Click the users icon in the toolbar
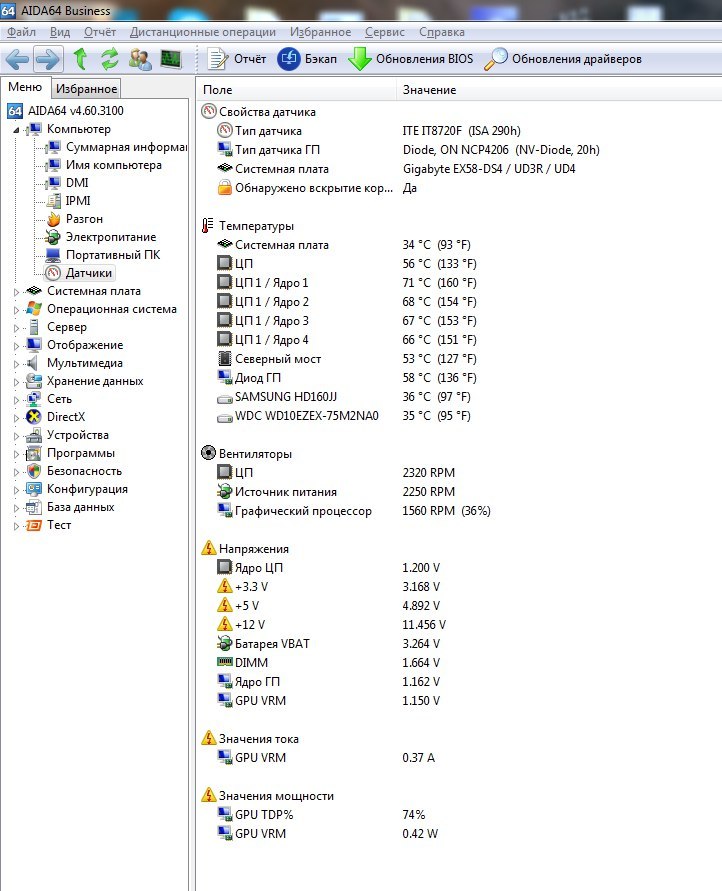722x891 pixels. click(x=141, y=59)
